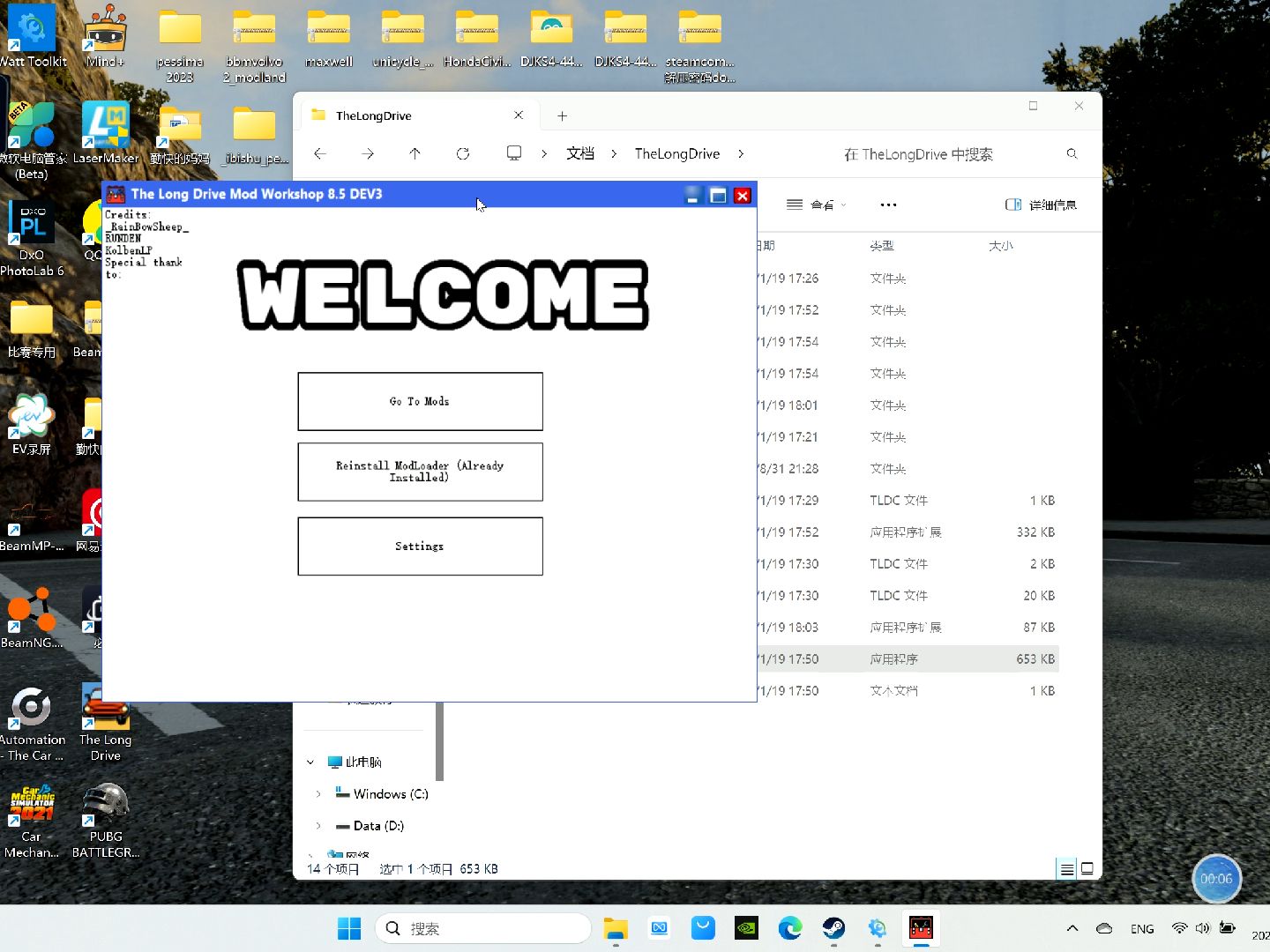
Task: Select the 87 KB file row
Action: point(907,628)
